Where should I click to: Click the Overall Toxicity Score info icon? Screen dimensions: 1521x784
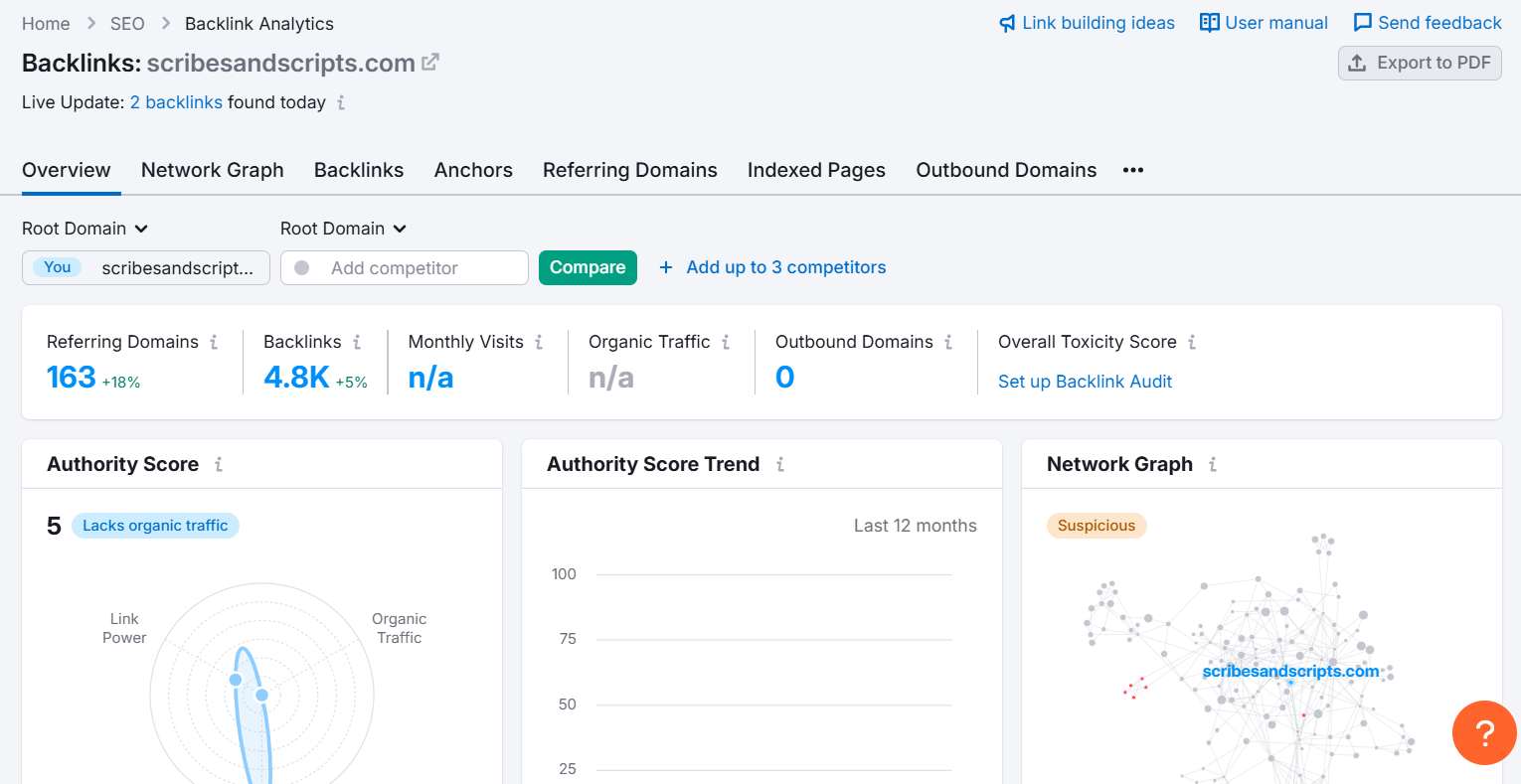click(1192, 342)
